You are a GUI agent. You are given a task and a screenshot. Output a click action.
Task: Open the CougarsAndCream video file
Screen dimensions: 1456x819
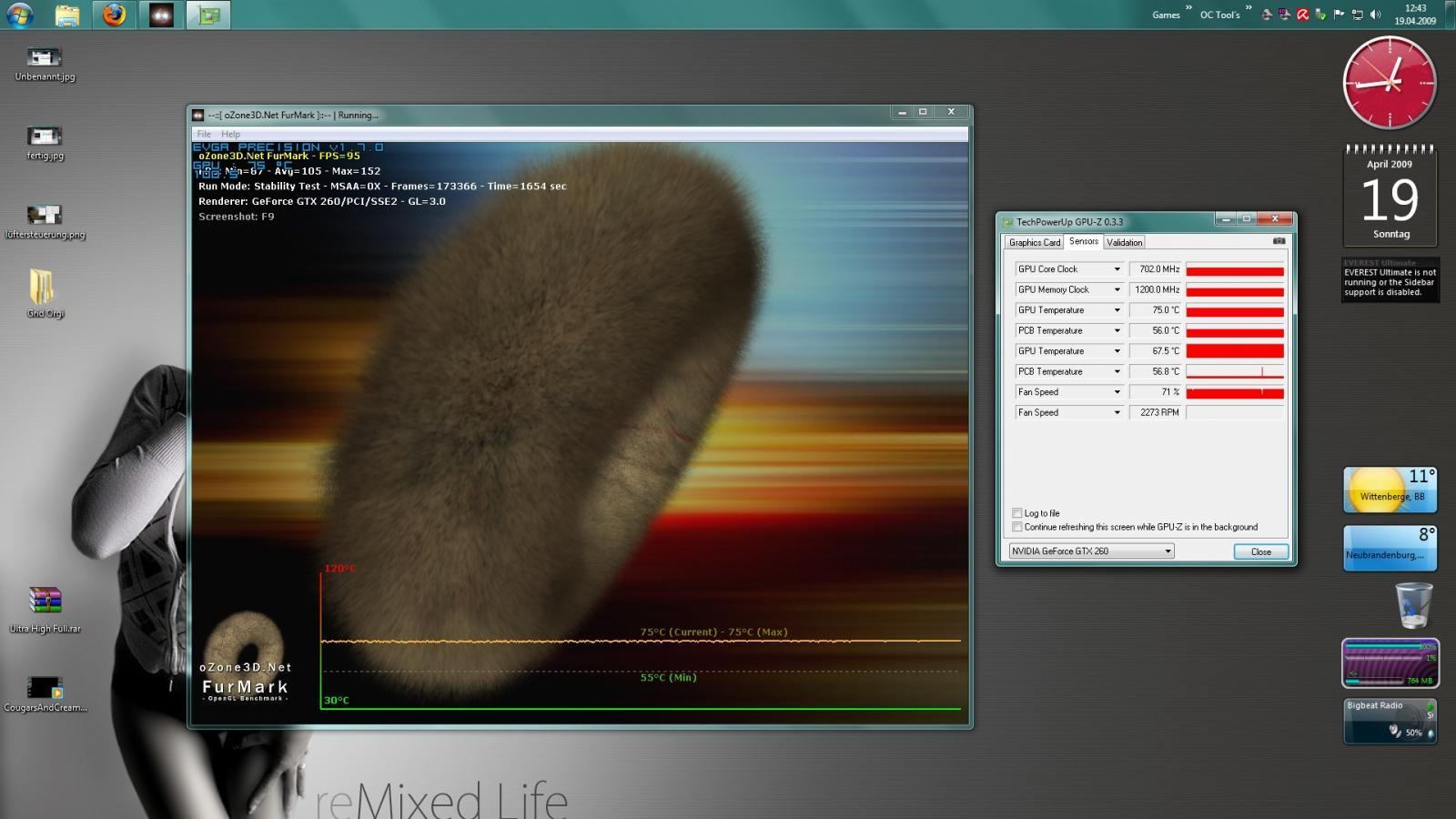(45, 693)
